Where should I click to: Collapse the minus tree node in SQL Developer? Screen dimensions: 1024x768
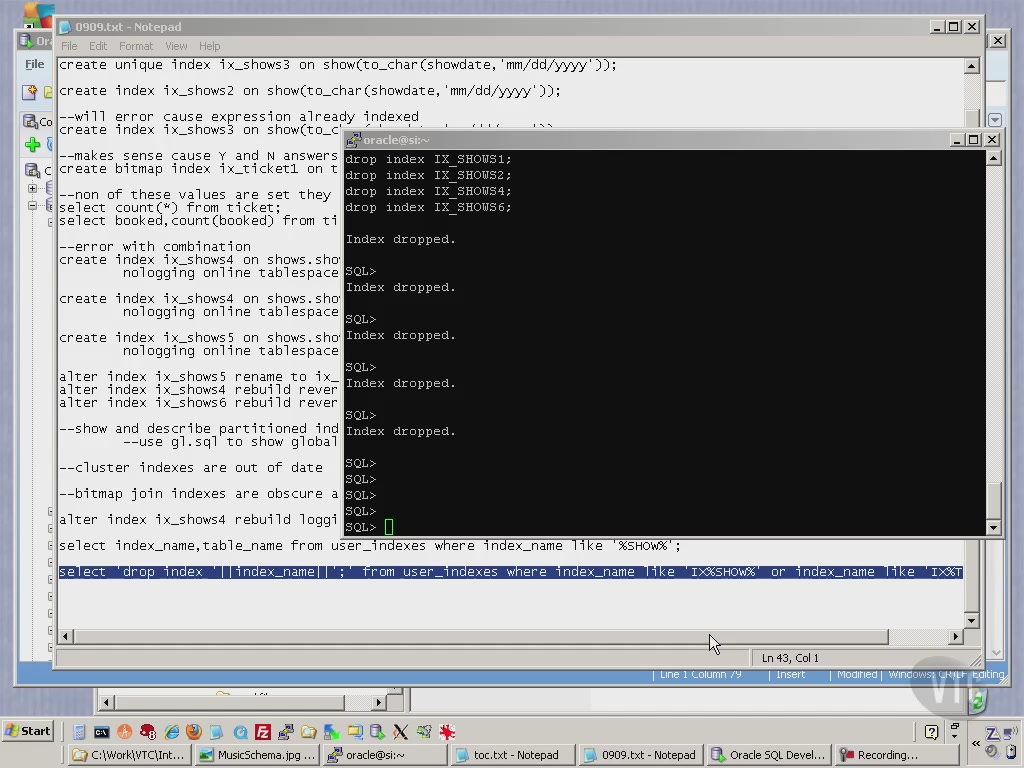(x=32, y=205)
